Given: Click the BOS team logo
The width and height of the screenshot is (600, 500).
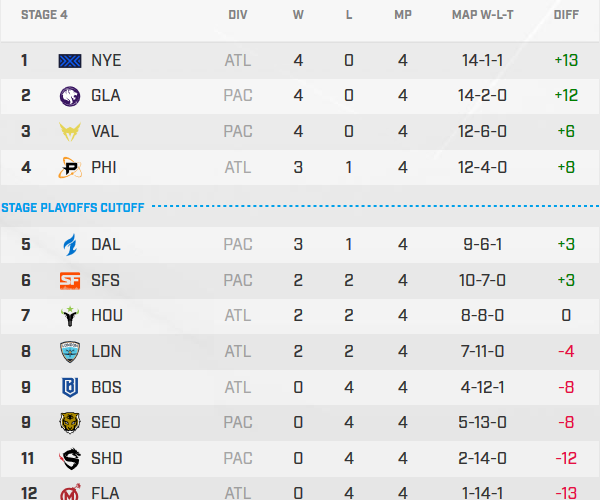Looking at the screenshot, I should coord(71,387).
